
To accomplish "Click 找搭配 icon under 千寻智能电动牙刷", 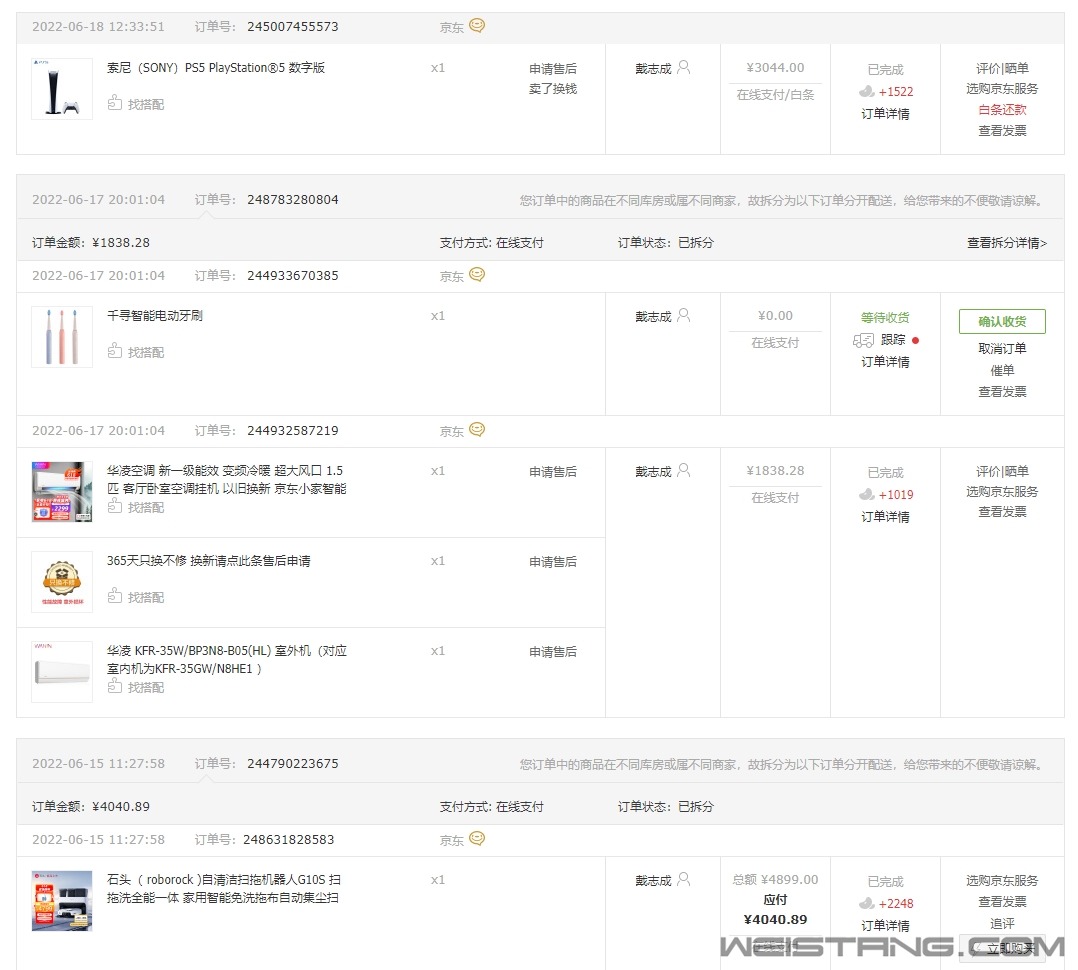I will 115,351.
